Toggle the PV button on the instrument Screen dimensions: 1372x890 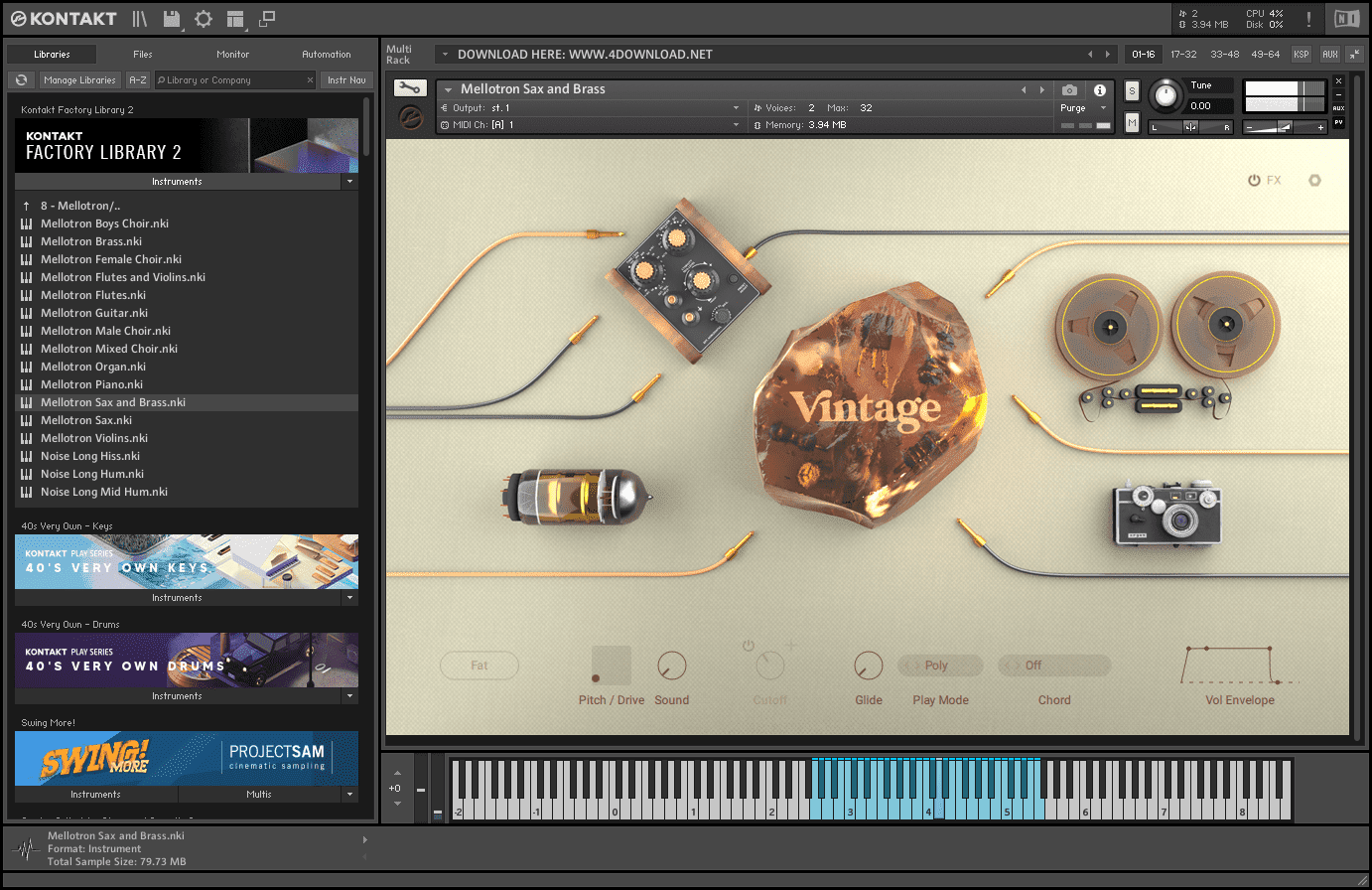coord(1338,122)
